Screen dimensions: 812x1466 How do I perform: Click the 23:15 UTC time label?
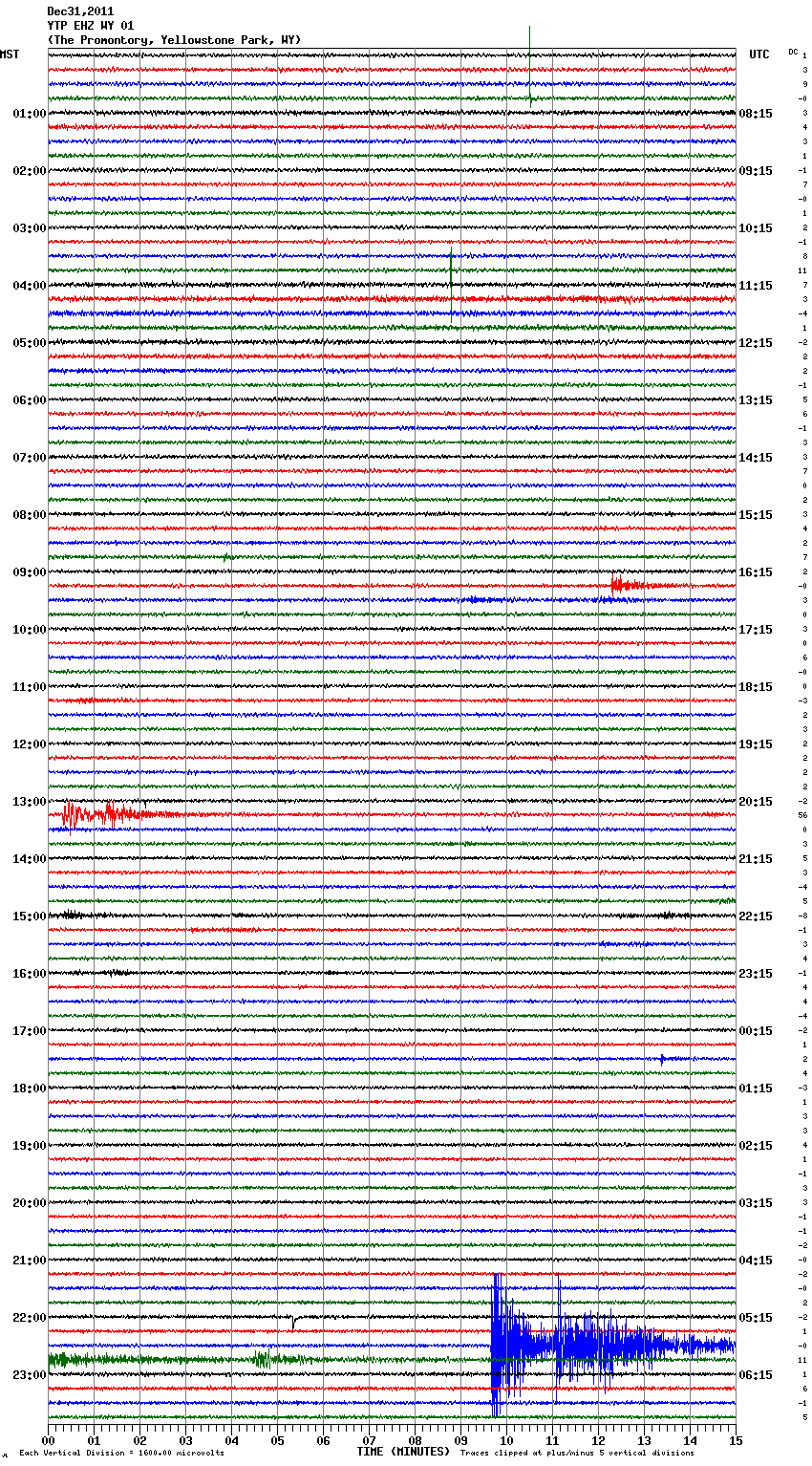point(756,974)
